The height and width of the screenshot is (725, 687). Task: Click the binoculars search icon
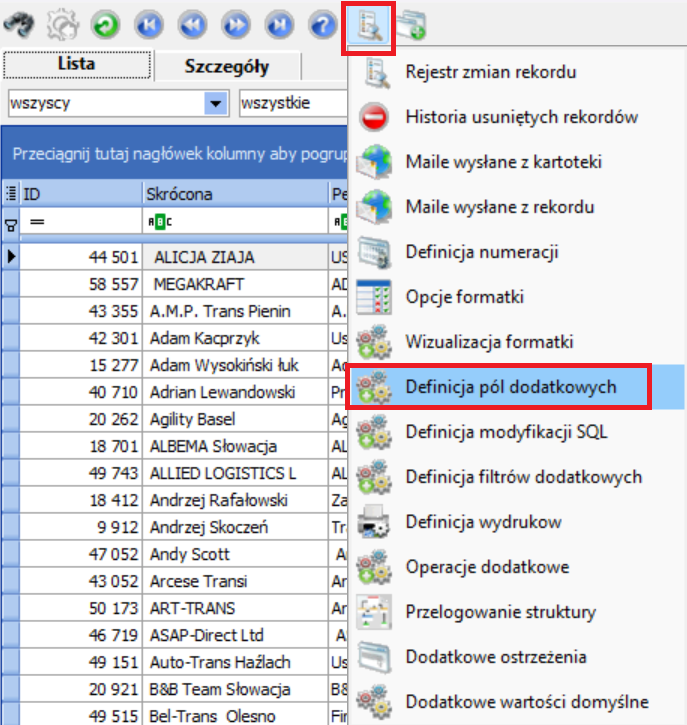(x=18, y=25)
